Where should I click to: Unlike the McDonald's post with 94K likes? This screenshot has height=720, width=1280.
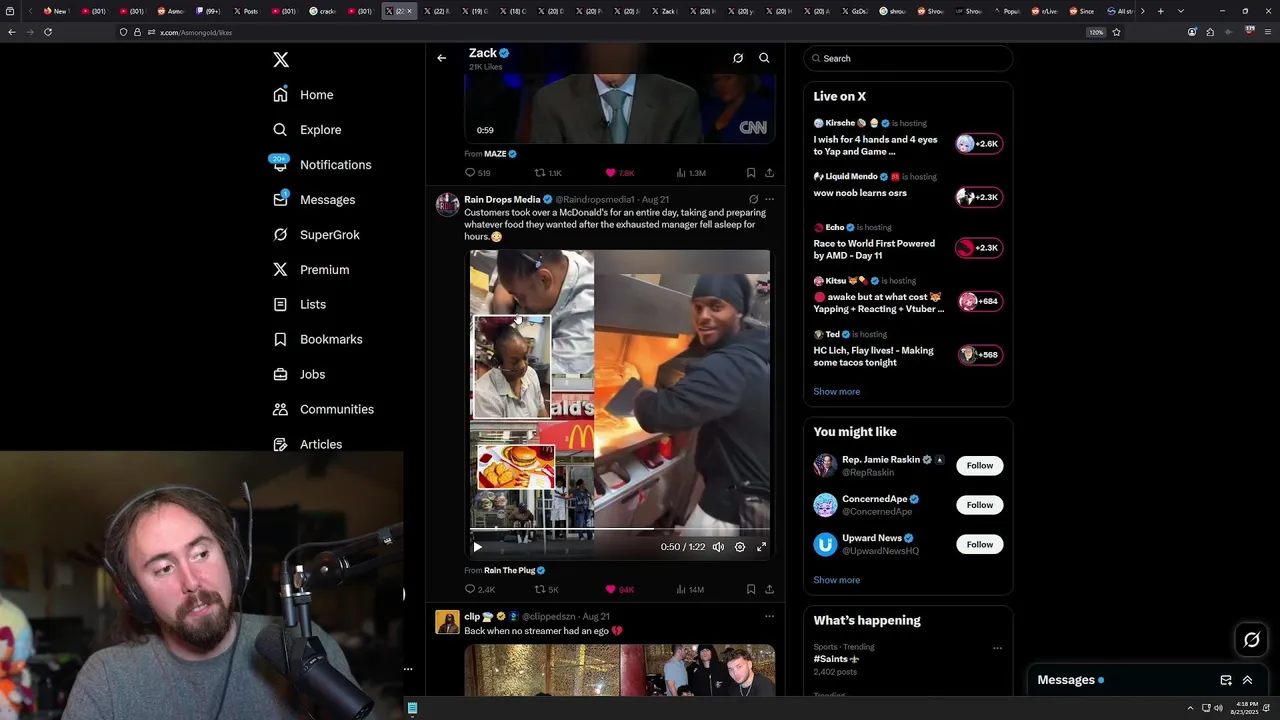point(619,590)
